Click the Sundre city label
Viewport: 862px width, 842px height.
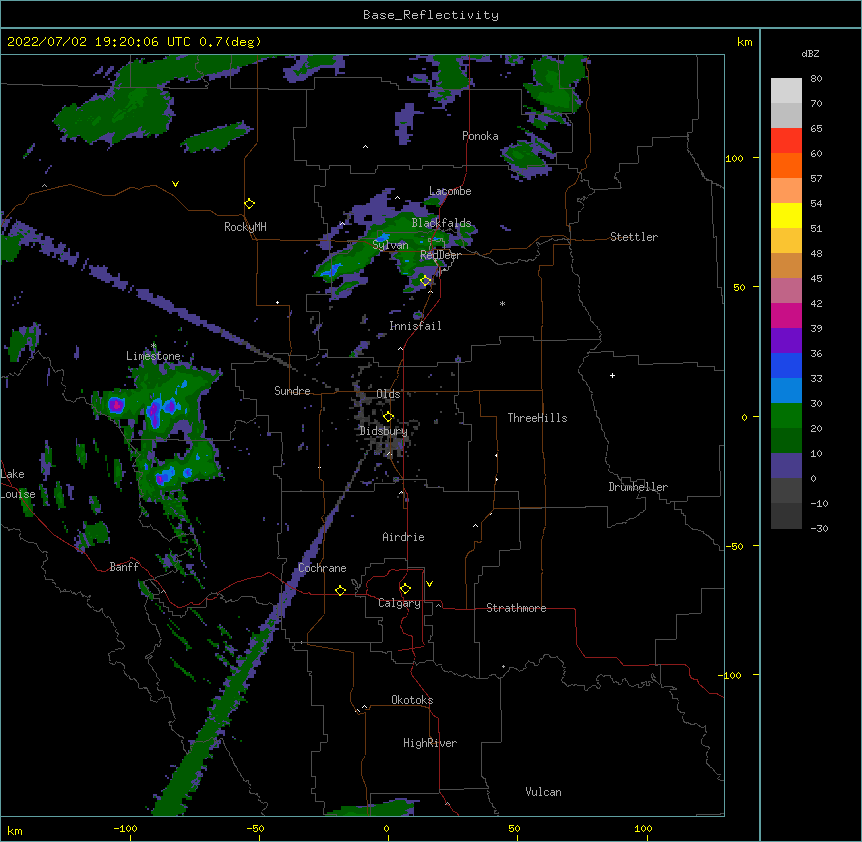292,391
